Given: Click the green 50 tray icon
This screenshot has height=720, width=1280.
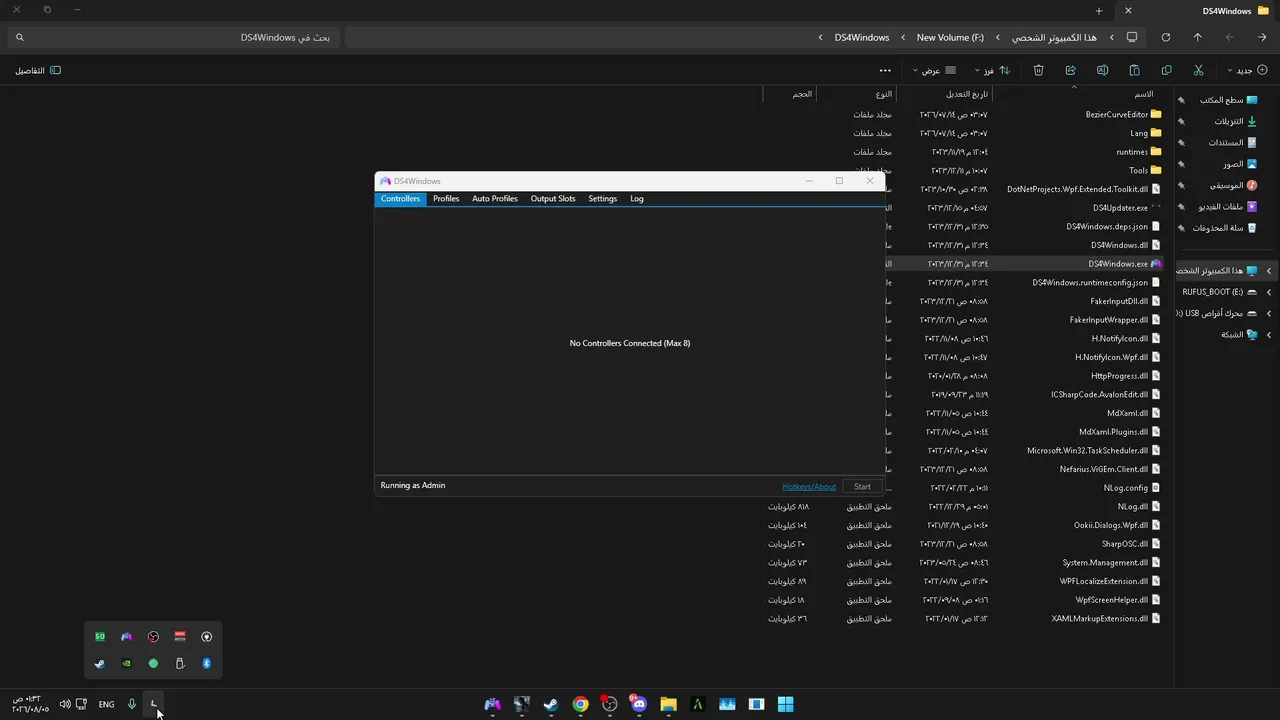Looking at the screenshot, I should click(x=99, y=637).
